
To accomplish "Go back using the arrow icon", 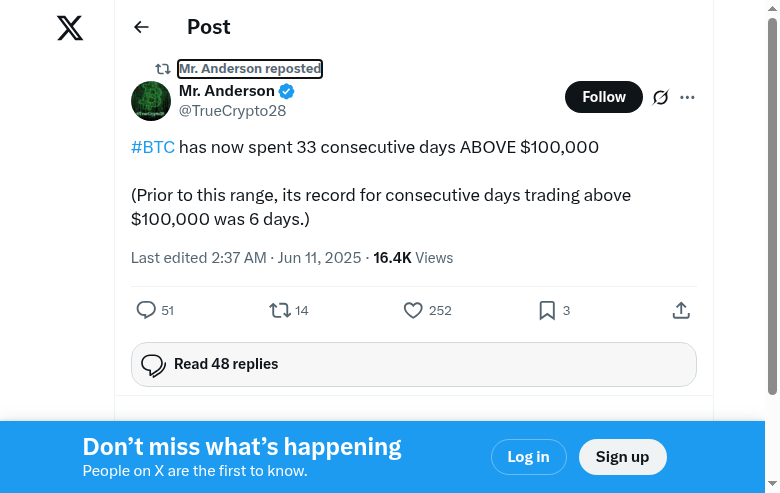I will coord(141,28).
